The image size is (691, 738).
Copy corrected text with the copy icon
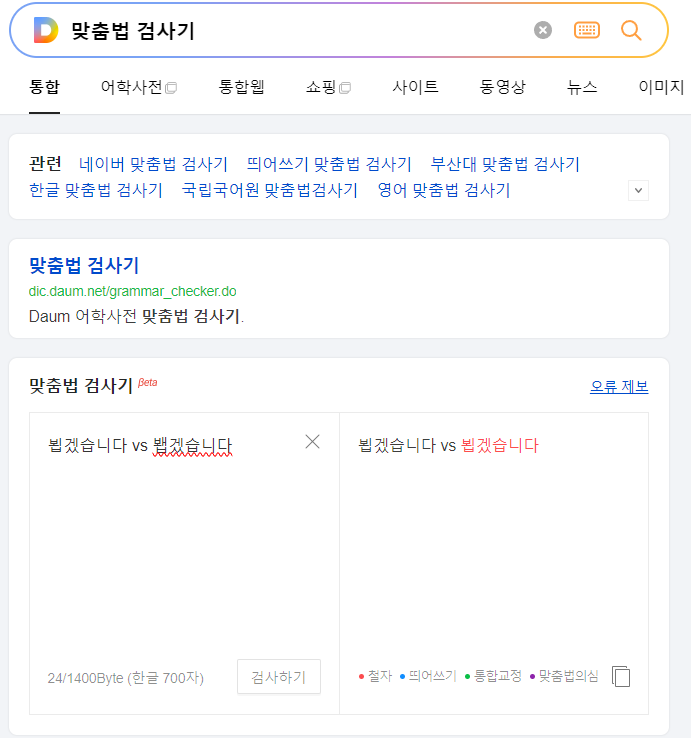621,676
